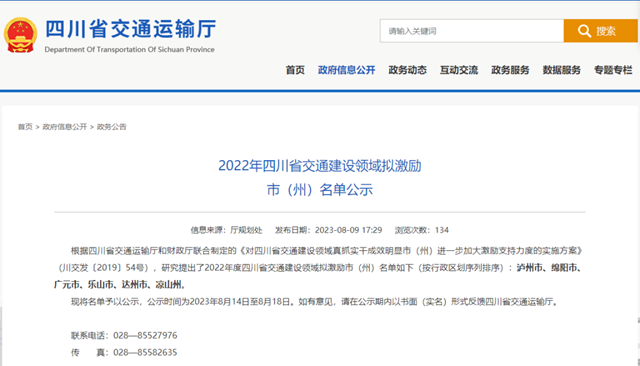Open the 首页 navigation menu item

click(295, 70)
